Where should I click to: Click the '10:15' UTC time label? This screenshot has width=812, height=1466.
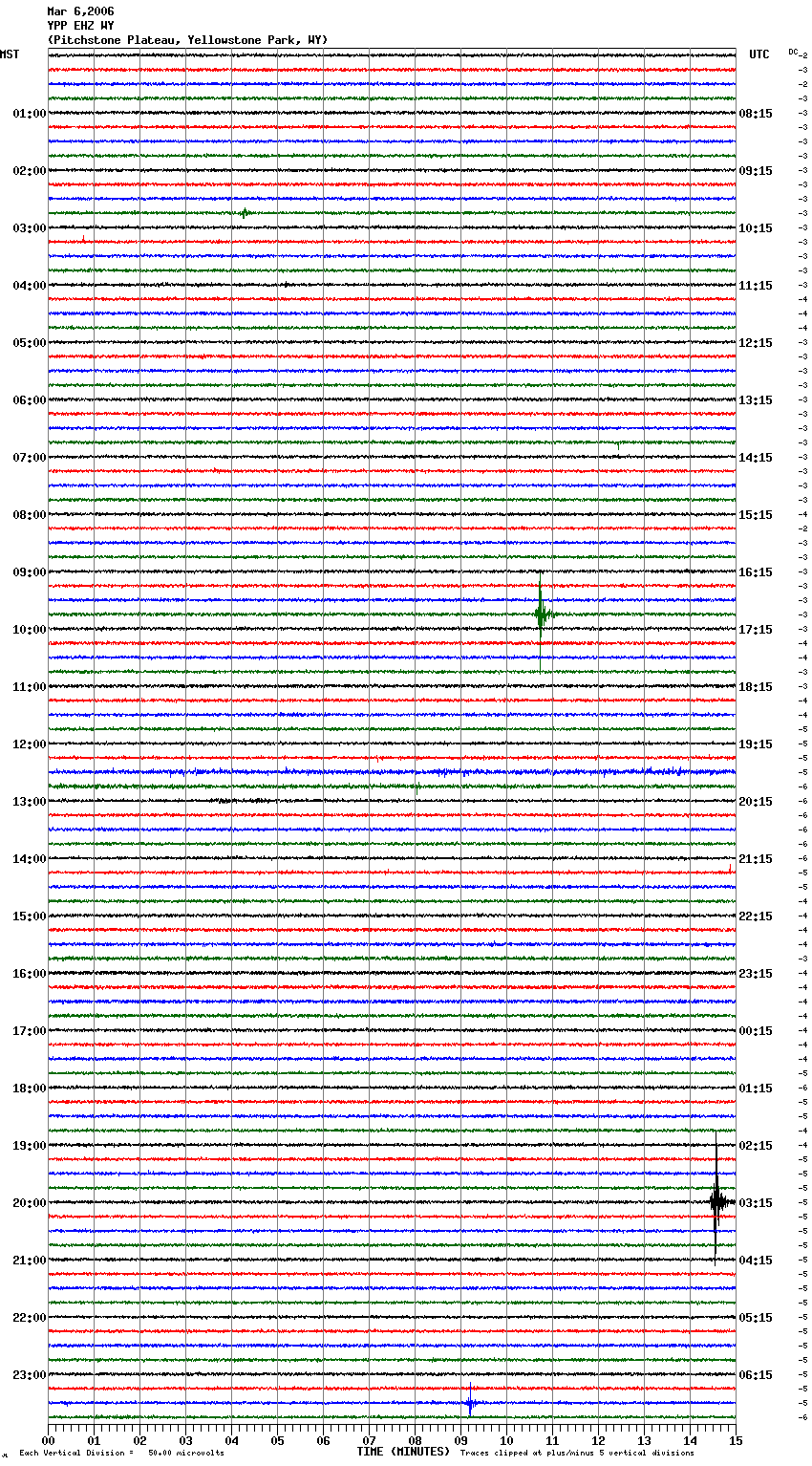[x=756, y=228]
